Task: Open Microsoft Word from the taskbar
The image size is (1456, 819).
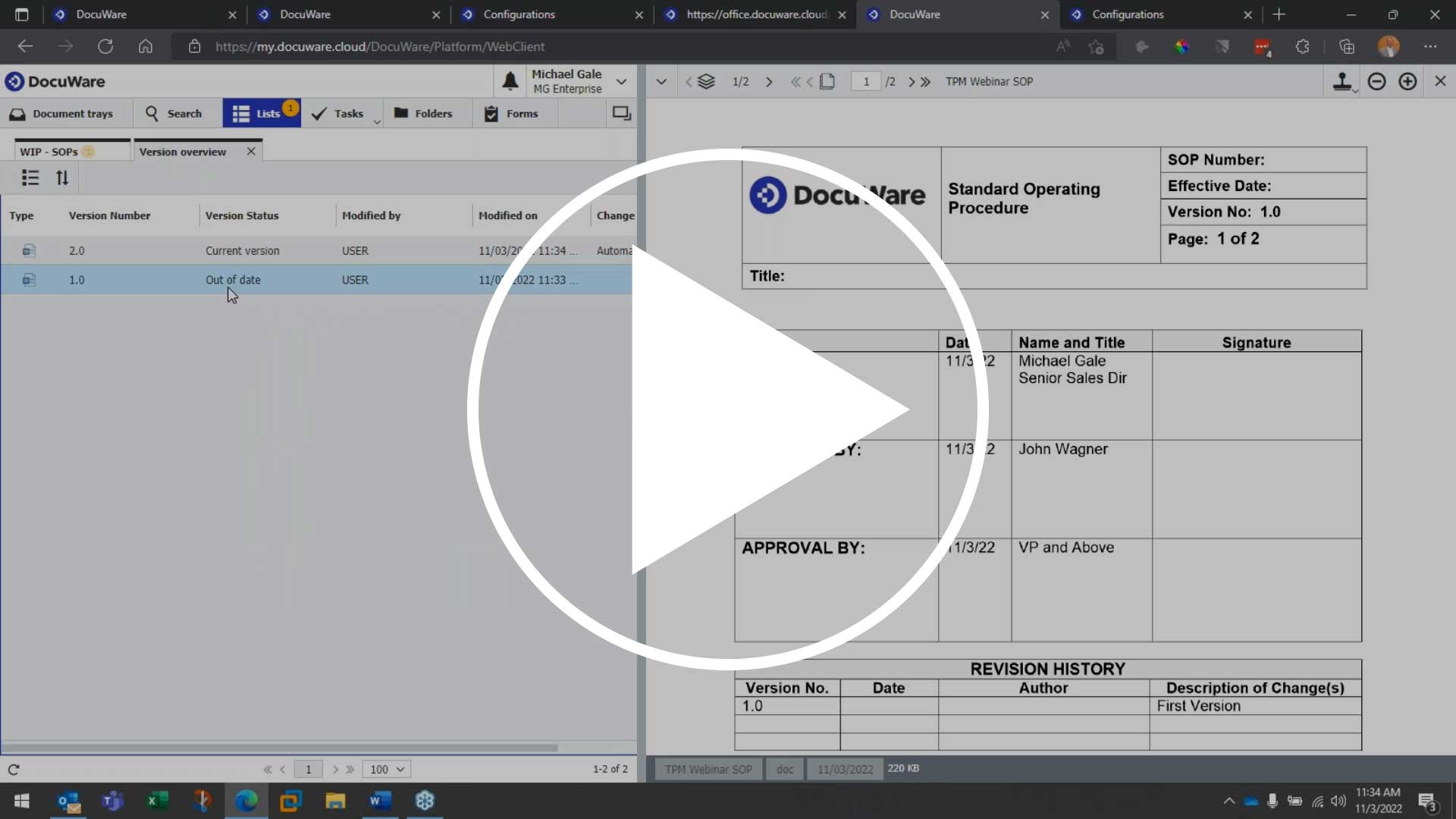Action: click(x=380, y=802)
